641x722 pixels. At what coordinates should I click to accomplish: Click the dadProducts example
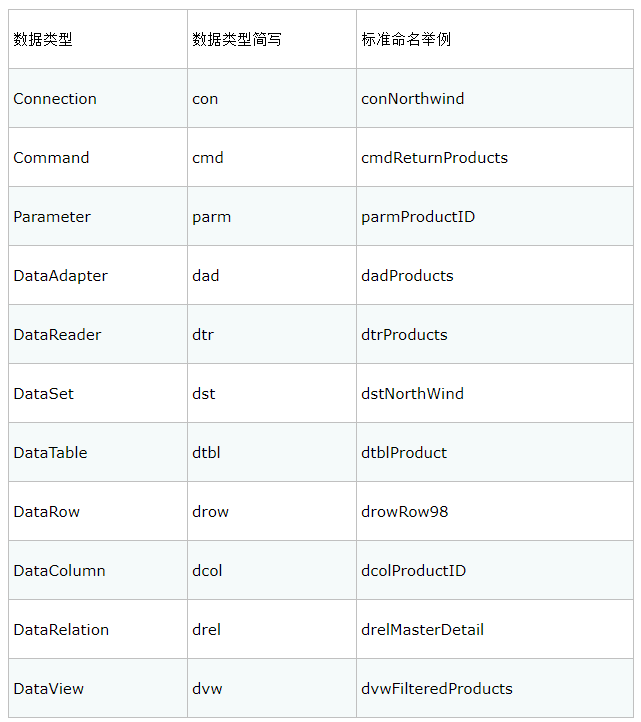coord(407,276)
